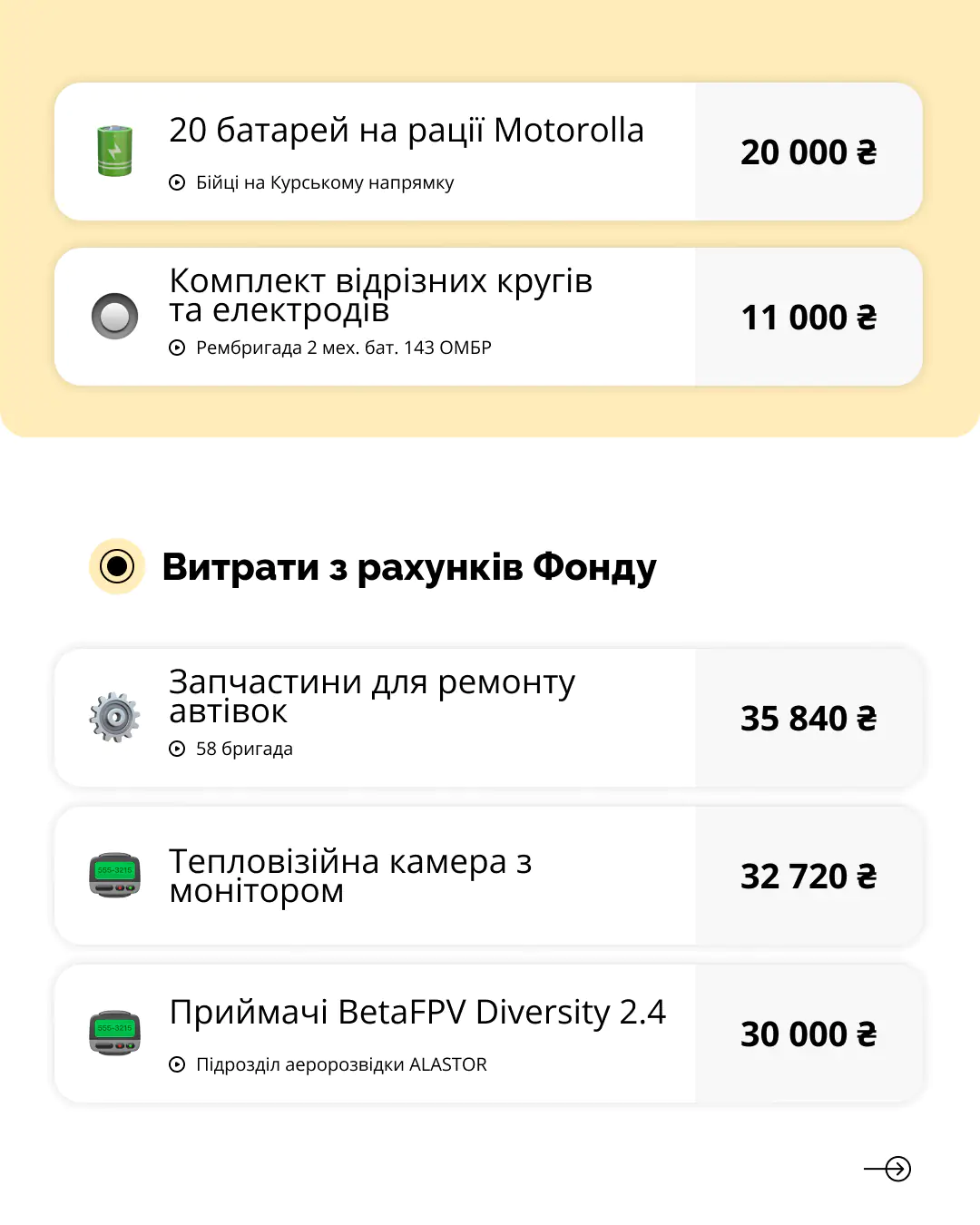Click the green battery icon
The image size is (980, 1225).
pos(115,152)
